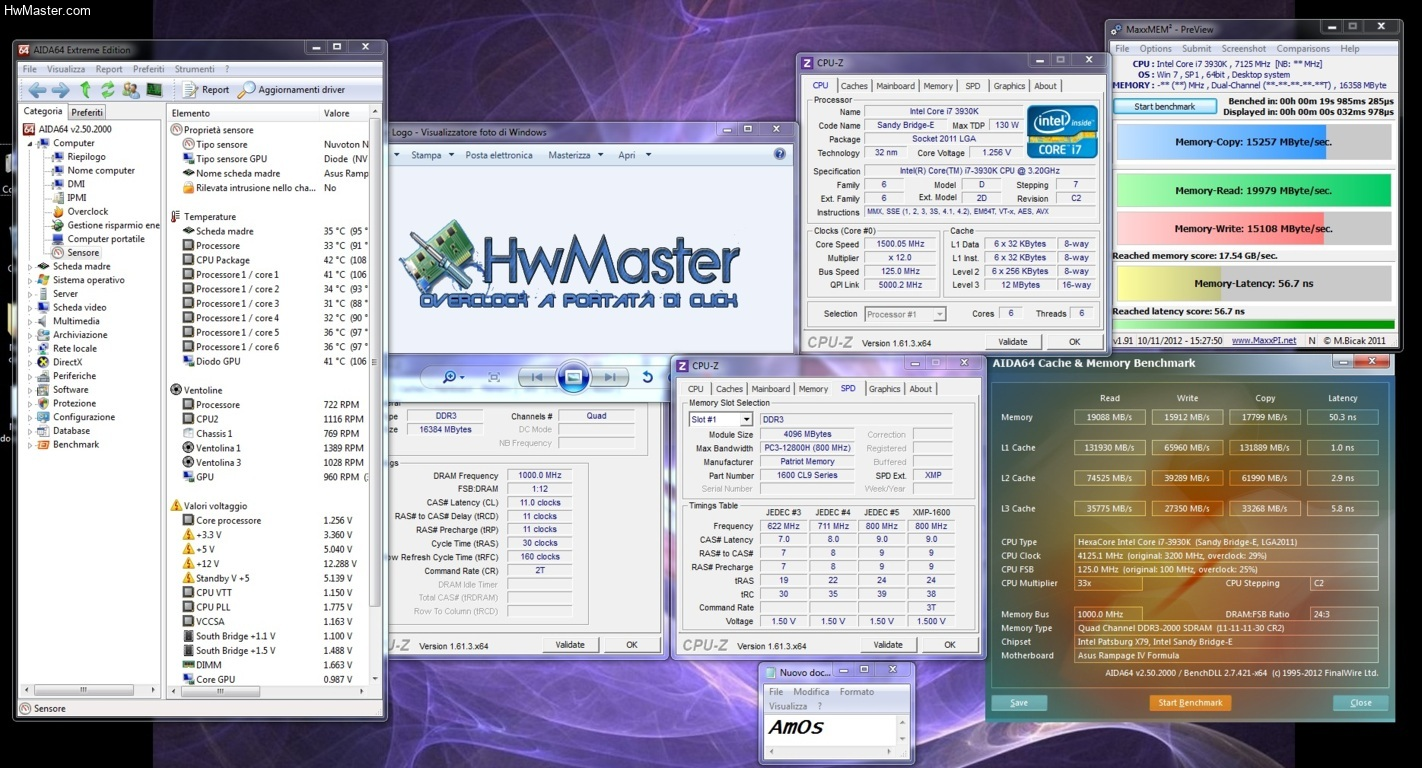Open www.MaxxPI.net link in MaxxMEM
The image size is (1422, 768).
tap(1263, 341)
